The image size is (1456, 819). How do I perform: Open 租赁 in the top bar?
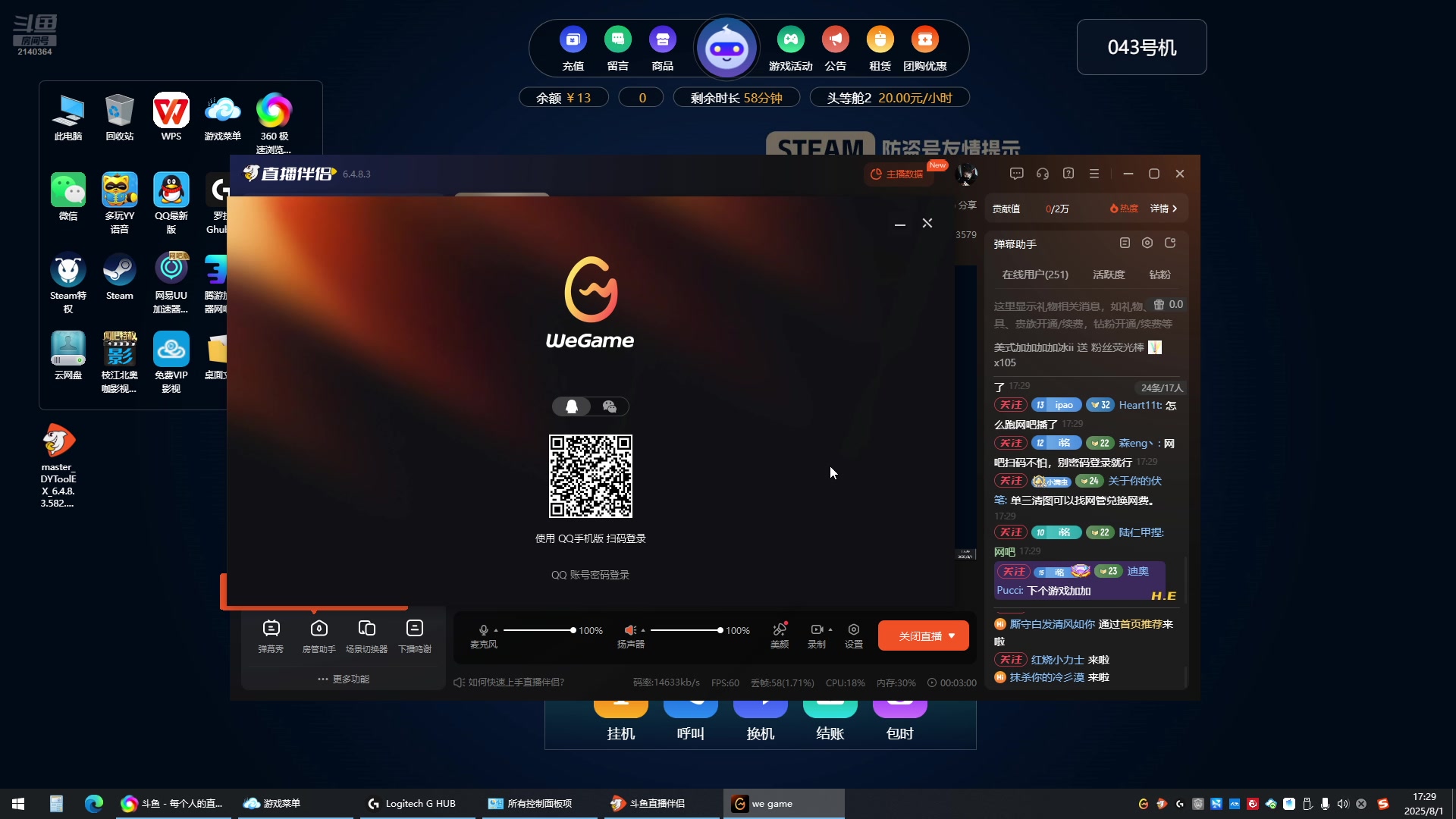click(x=880, y=49)
